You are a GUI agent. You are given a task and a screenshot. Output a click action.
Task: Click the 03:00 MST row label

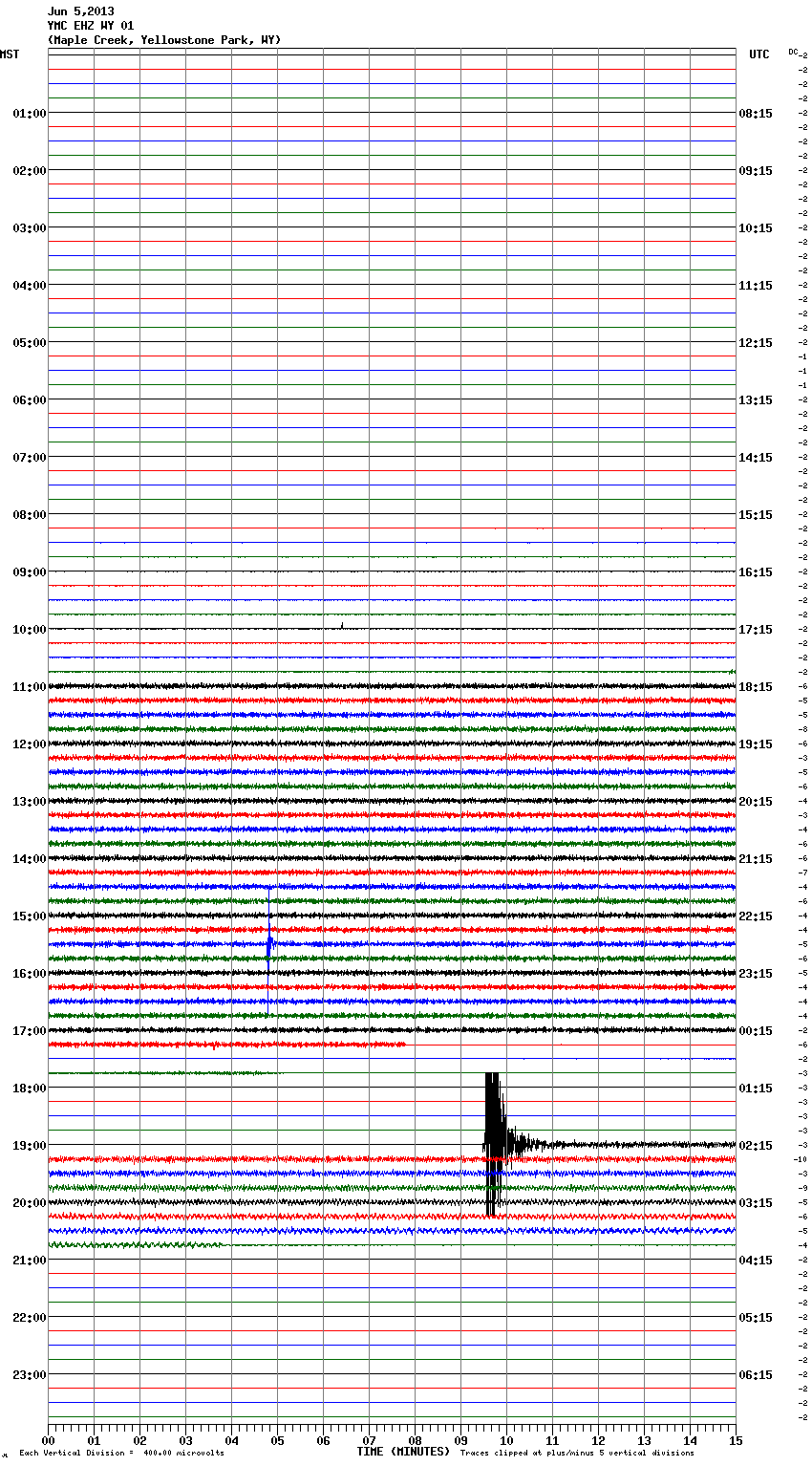point(29,227)
